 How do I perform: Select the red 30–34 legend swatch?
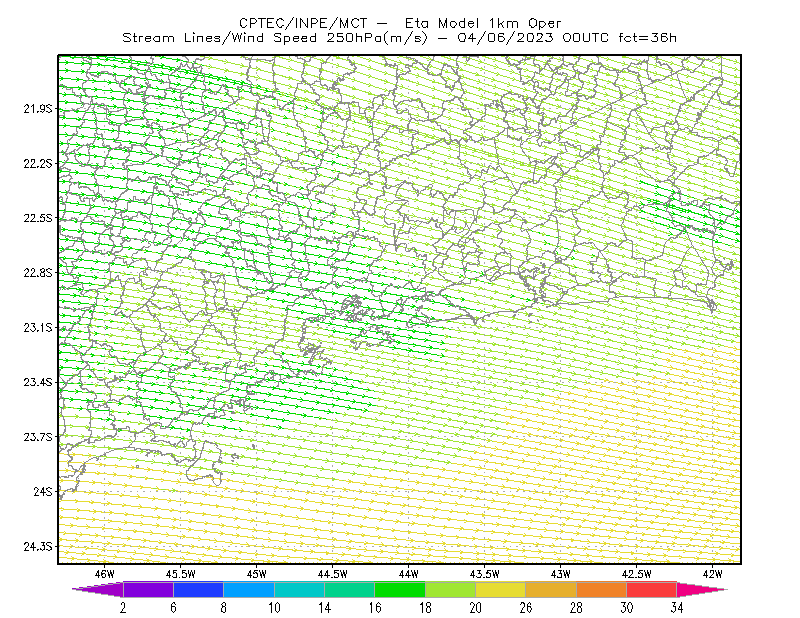coord(652,589)
